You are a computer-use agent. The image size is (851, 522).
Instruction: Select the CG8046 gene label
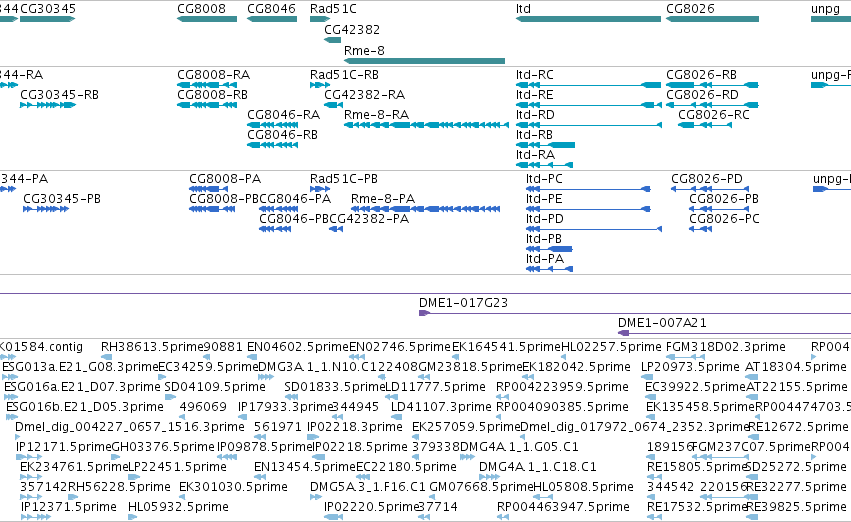[x=271, y=9]
